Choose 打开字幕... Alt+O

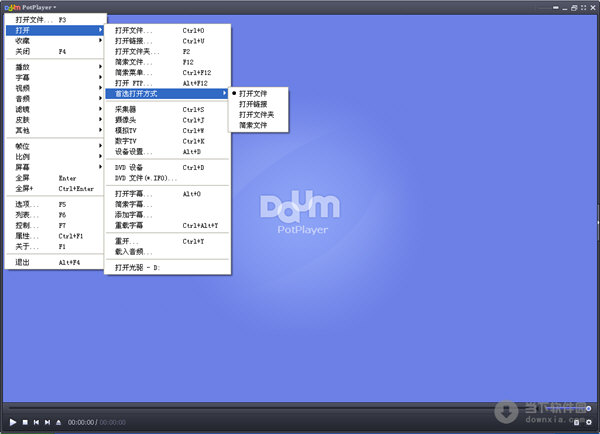tap(167, 194)
